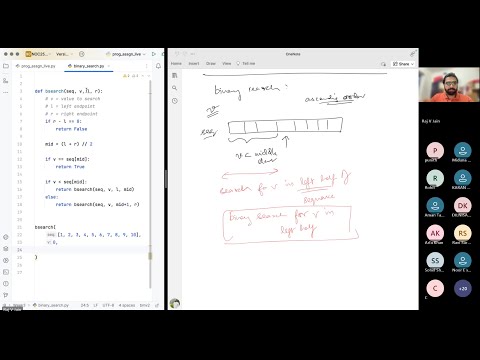Click OneNote notification bell near Share
Image resolution: width=480 pixels, height=360 pixels.
pos(383,64)
